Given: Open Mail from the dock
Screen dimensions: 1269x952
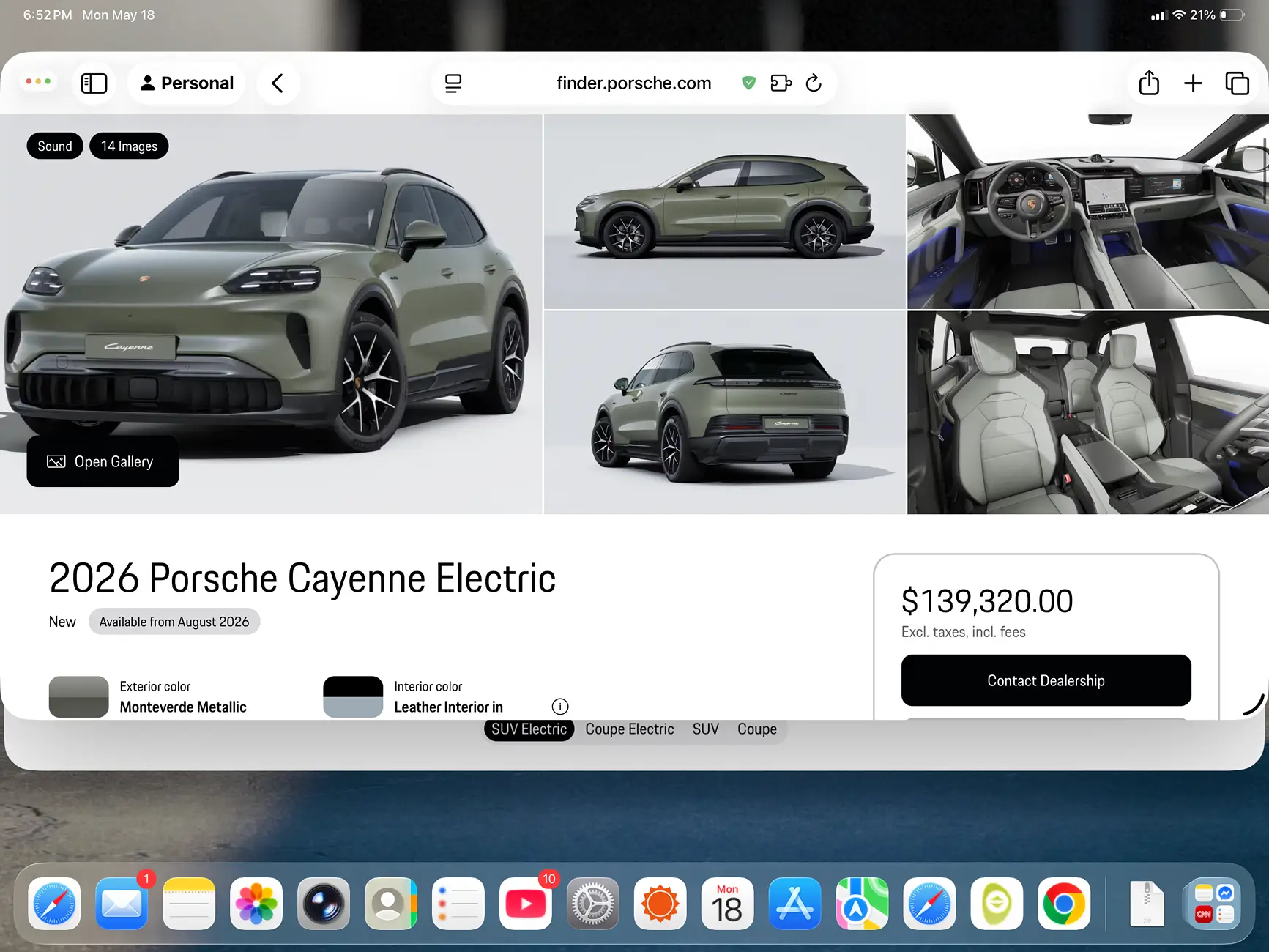Looking at the screenshot, I should (122, 904).
